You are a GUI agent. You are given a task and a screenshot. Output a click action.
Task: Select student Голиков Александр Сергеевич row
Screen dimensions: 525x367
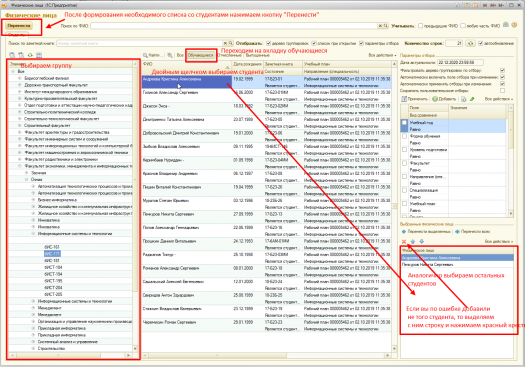[266, 95]
